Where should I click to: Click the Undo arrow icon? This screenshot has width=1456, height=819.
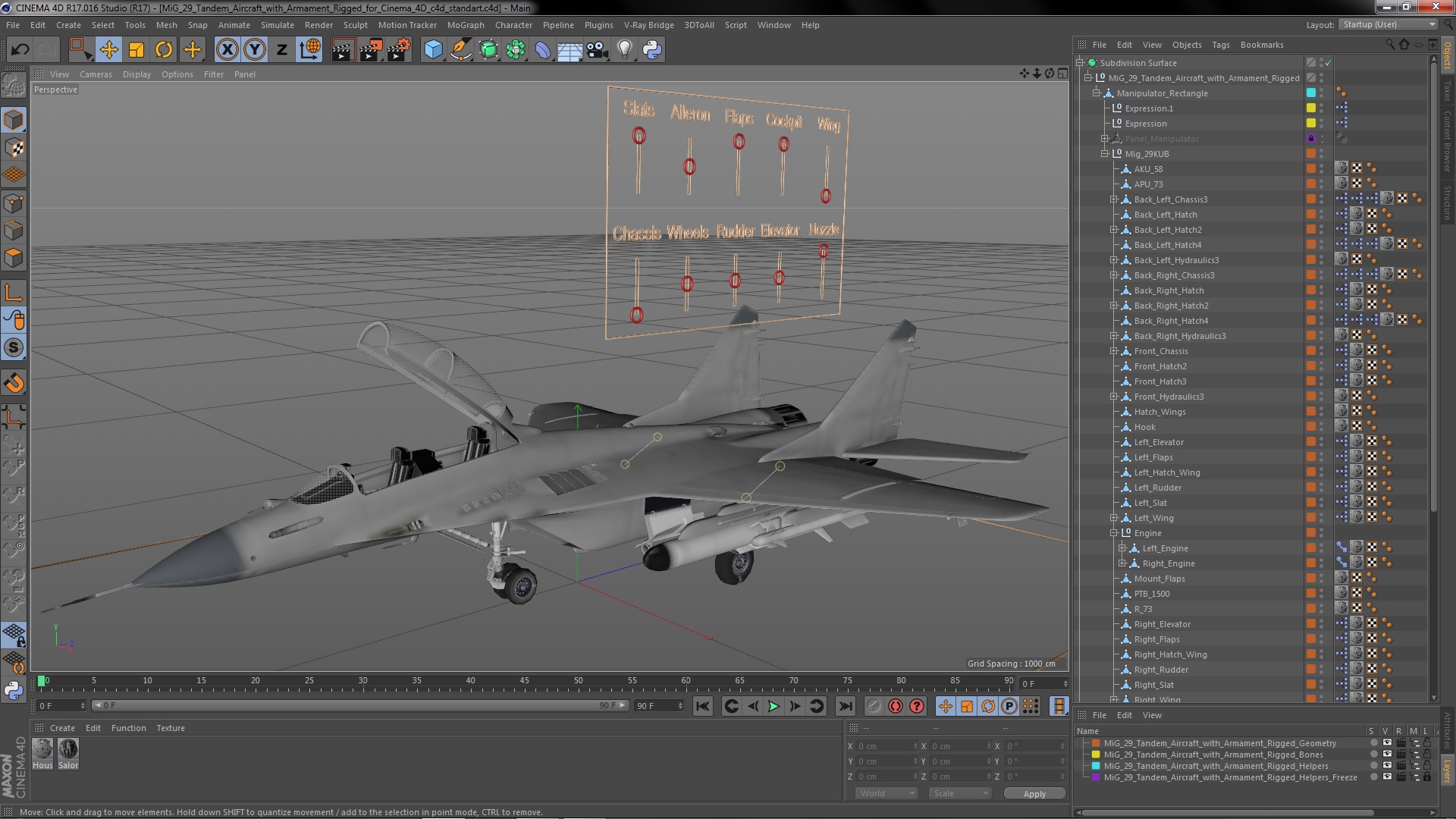20,50
